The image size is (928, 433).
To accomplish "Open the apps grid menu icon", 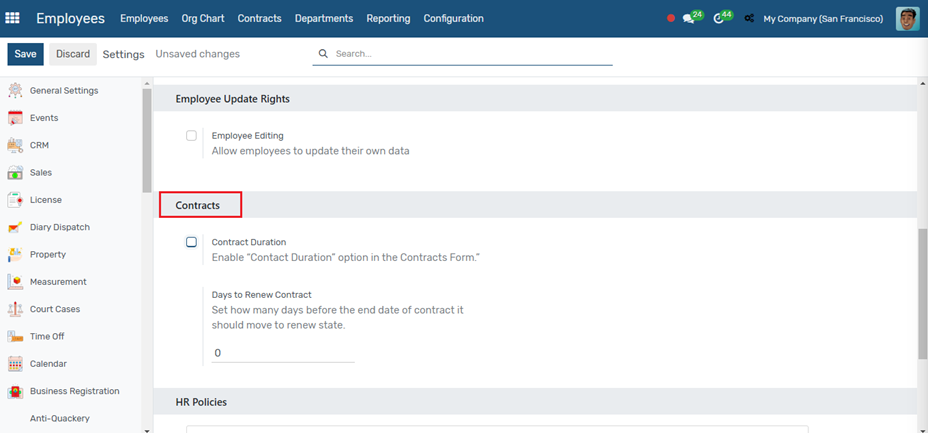I will pos(12,18).
